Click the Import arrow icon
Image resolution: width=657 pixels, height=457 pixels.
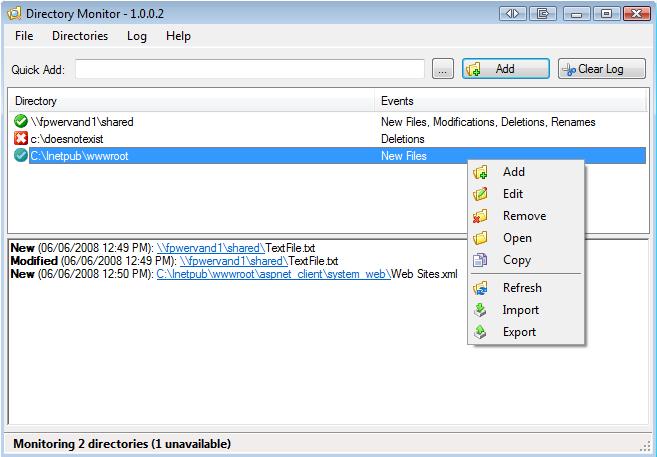pyautogui.click(x=480, y=310)
